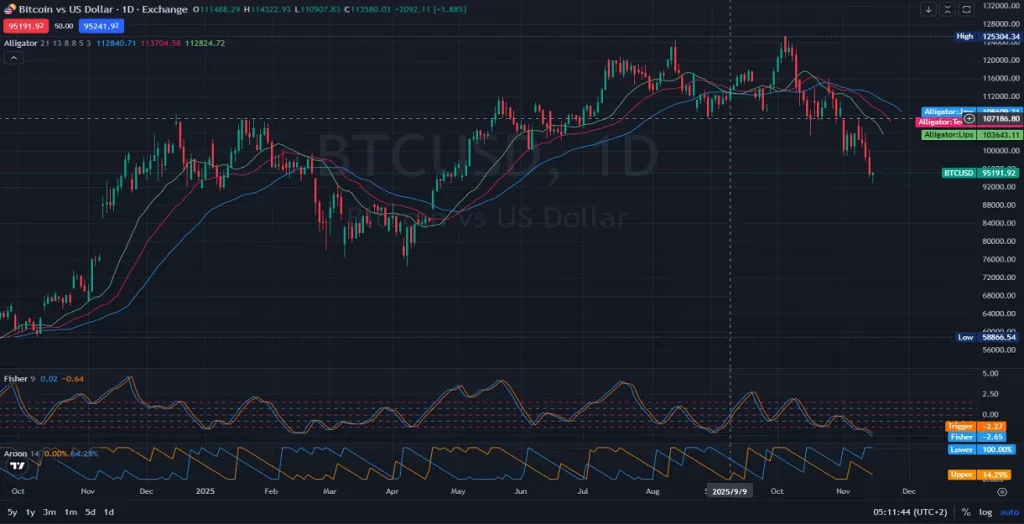Click the Aroon Lower 100.00% label
1024x524 pixels.
click(980, 450)
